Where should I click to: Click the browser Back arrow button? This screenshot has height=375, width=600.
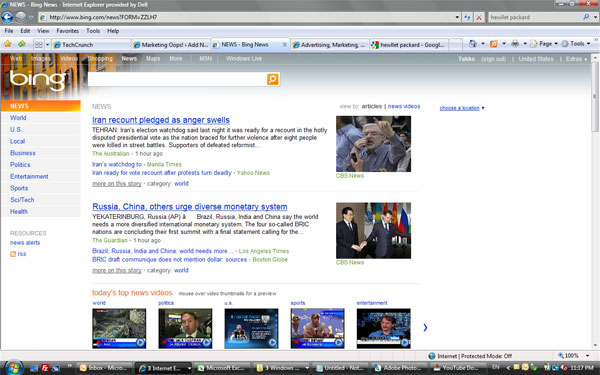click(x=7, y=17)
